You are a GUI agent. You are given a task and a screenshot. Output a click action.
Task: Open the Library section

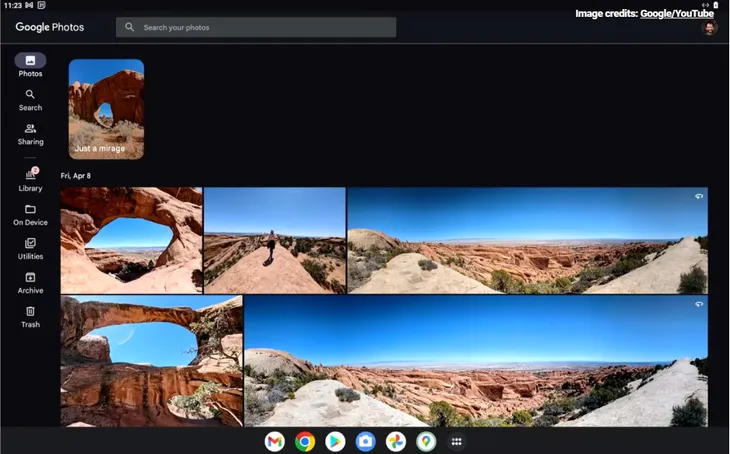click(x=30, y=180)
